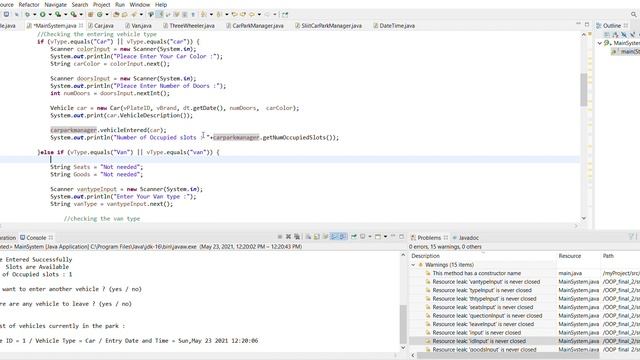Toggle Show Console on standard out change
Viewport: 640px width, 360px height.
[334, 237]
